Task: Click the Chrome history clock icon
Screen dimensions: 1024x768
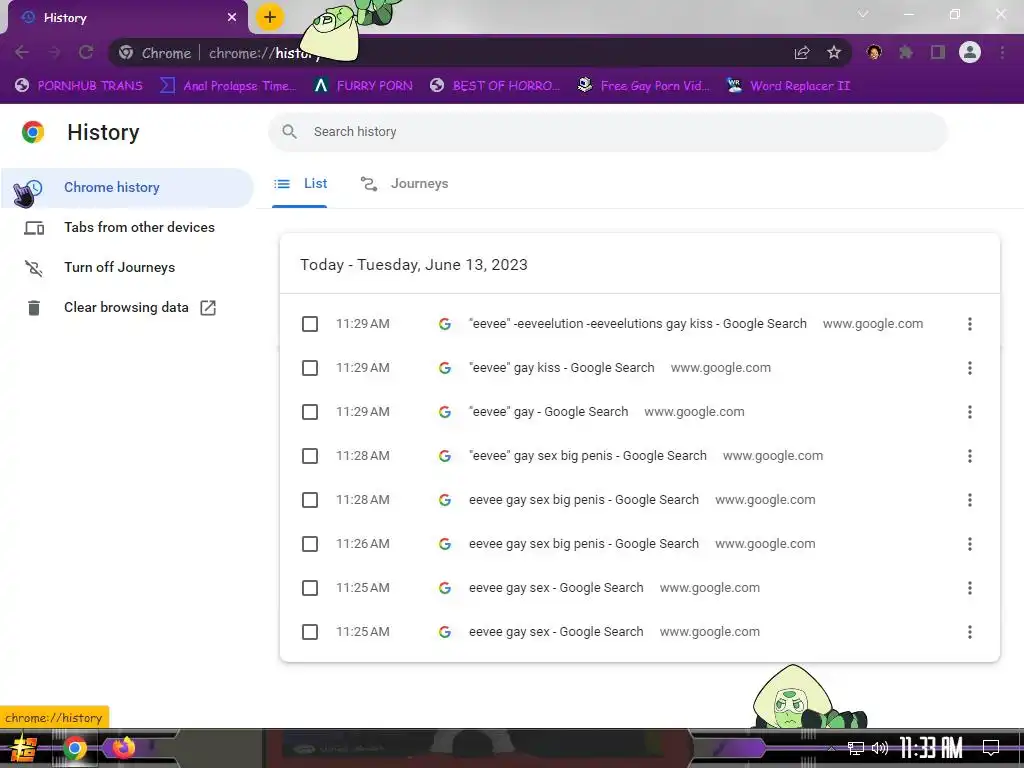Action: pyautogui.click(x=33, y=188)
